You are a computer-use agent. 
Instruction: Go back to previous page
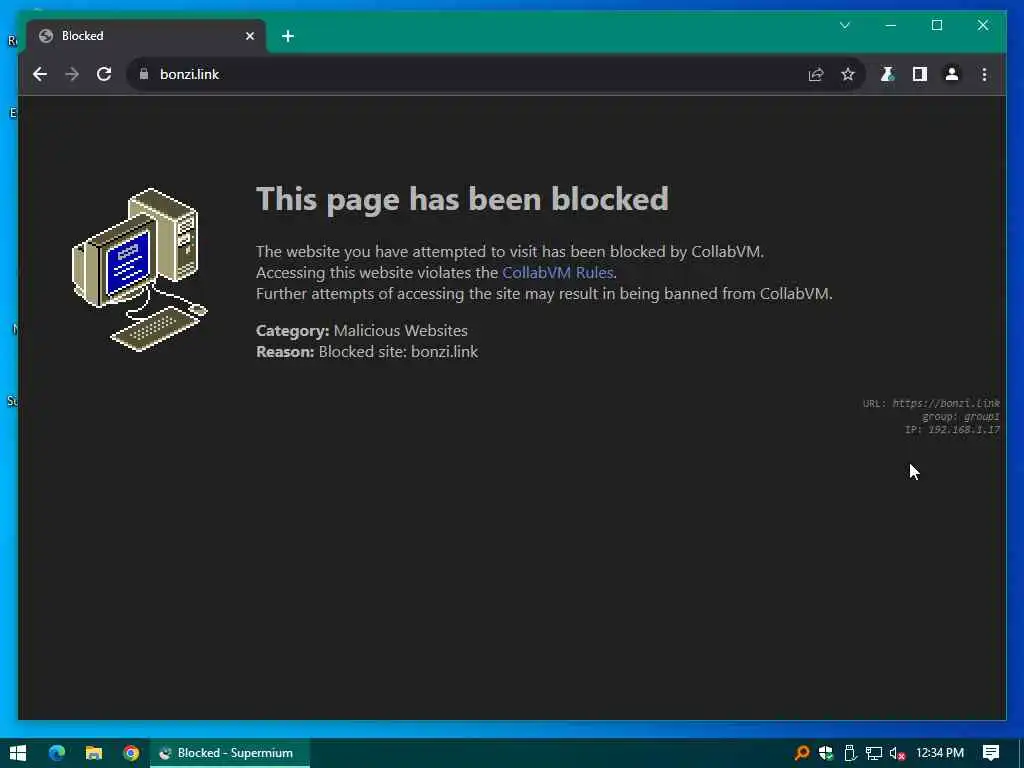pyautogui.click(x=40, y=74)
